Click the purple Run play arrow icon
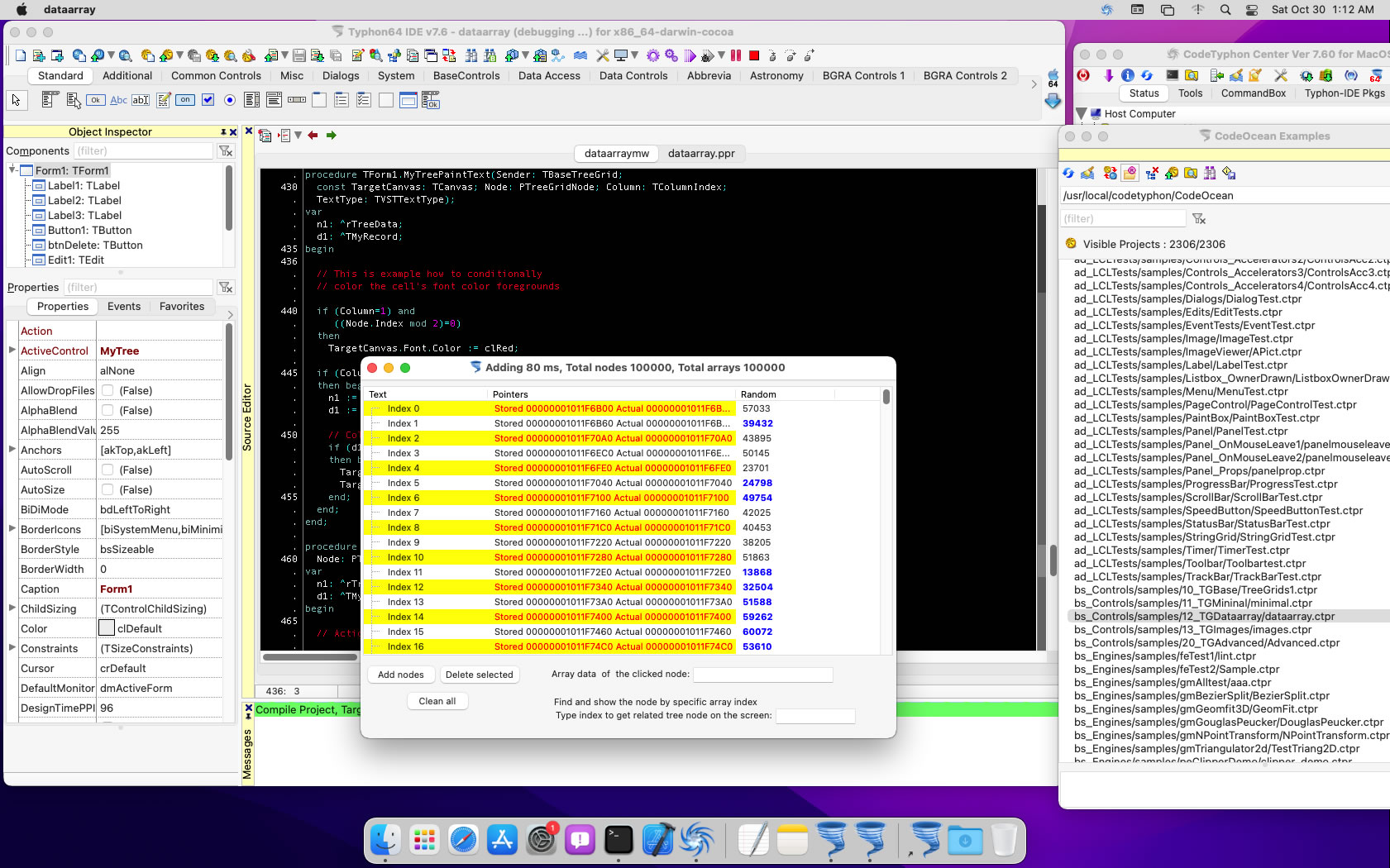This screenshot has width=1390, height=868. 690,55
